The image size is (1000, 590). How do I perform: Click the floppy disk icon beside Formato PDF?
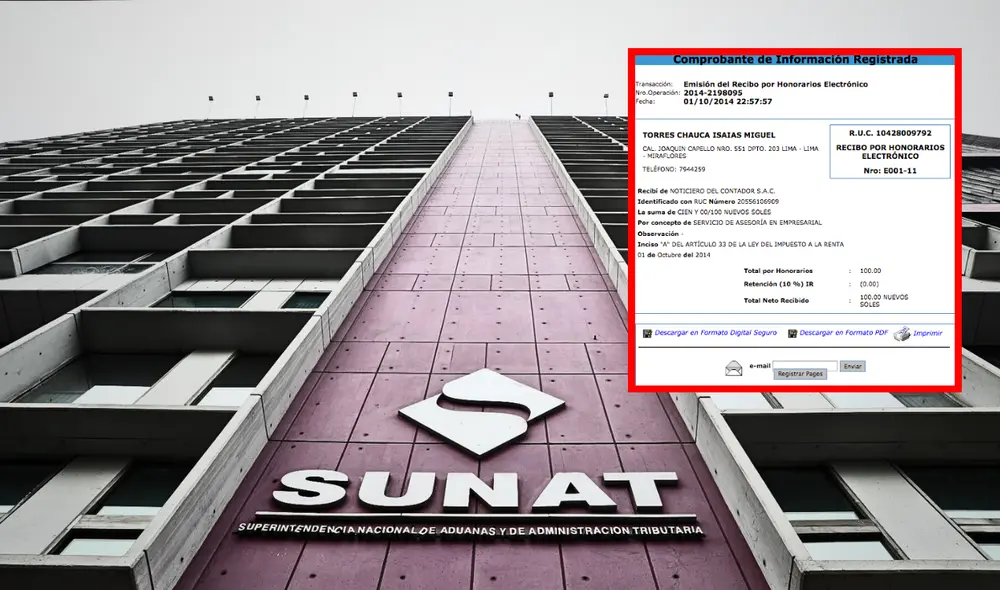[x=792, y=333]
